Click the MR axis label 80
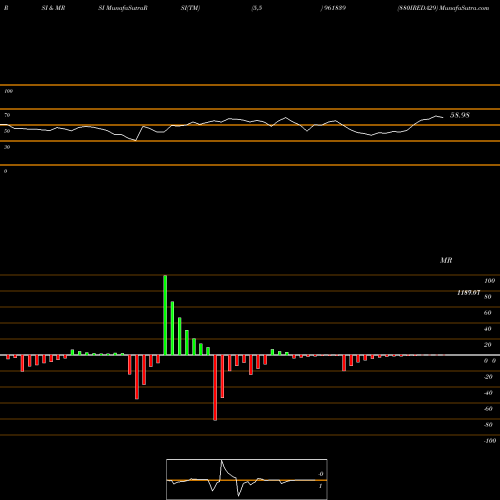This screenshot has width=500, height=500. pos(488,297)
